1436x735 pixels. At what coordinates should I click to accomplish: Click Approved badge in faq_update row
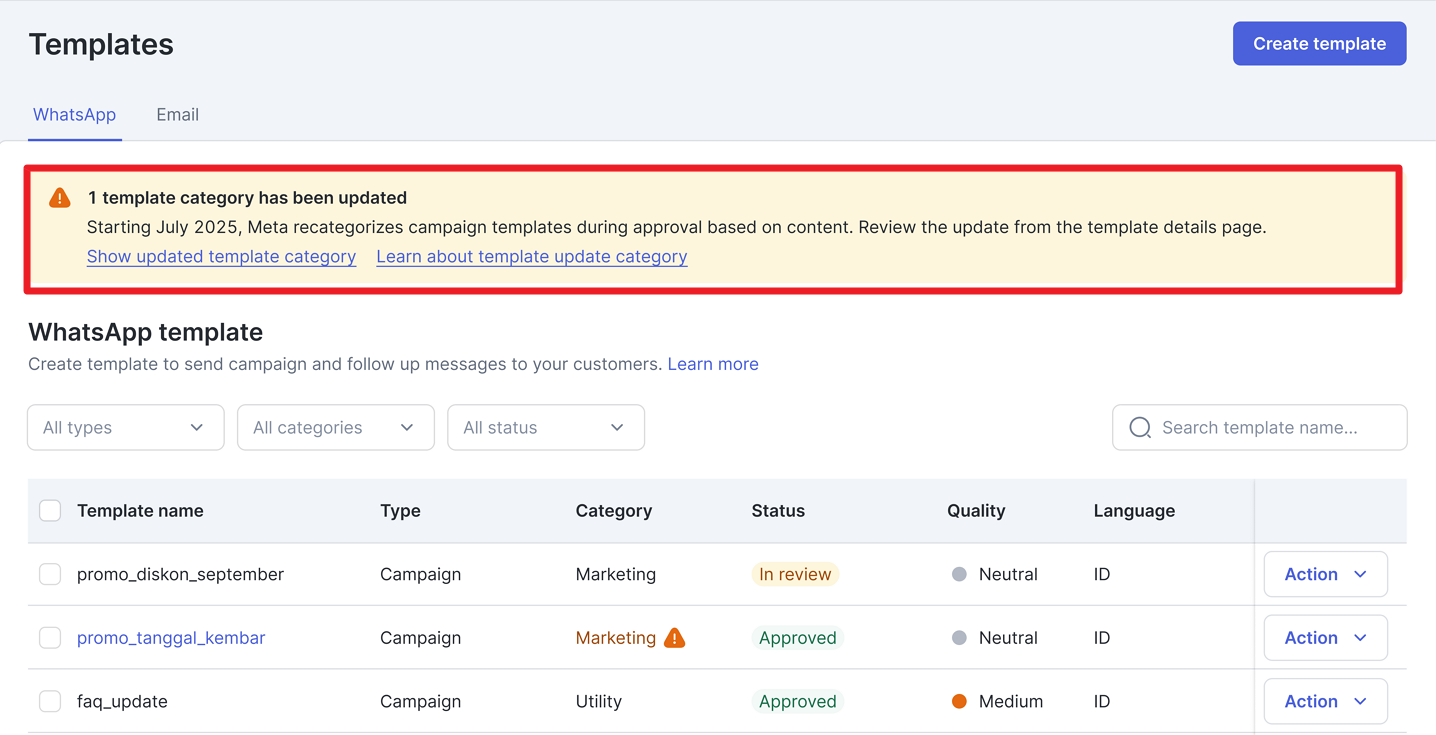pyautogui.click(x=797, y=702)
